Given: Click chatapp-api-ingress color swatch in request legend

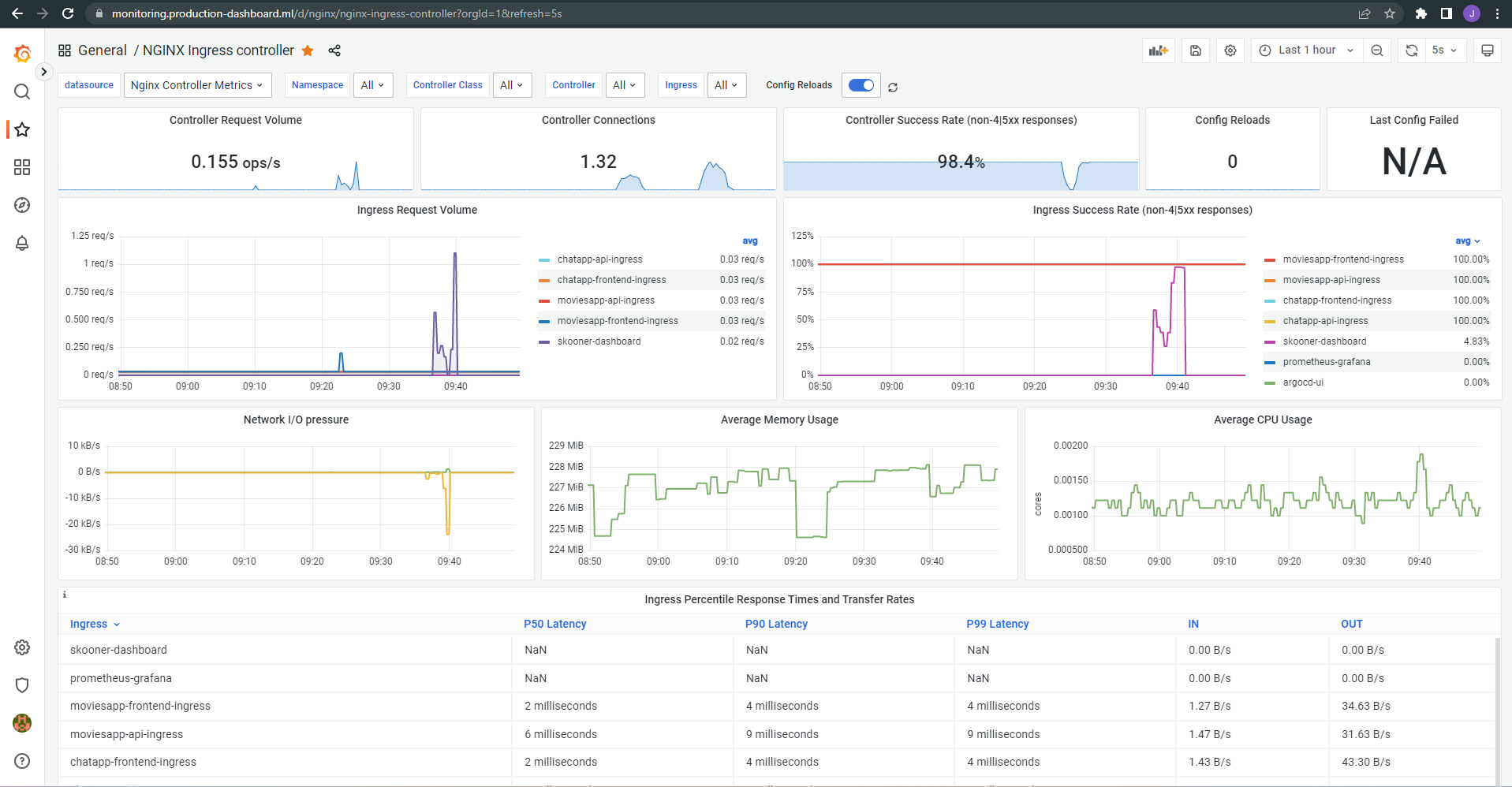Looking at the screenshot, I should tap(544, 259).
